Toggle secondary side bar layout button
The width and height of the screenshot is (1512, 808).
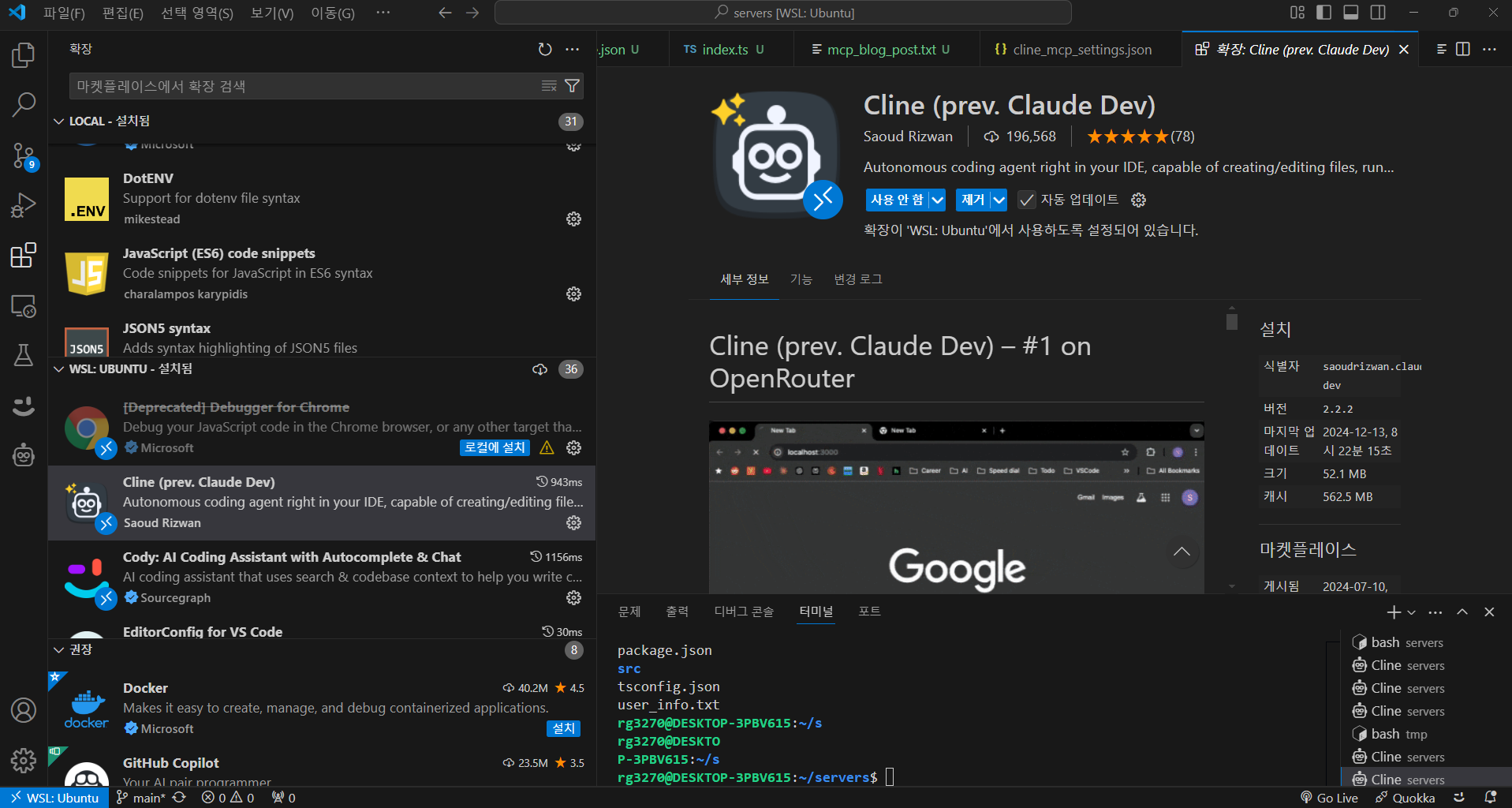1378,13
